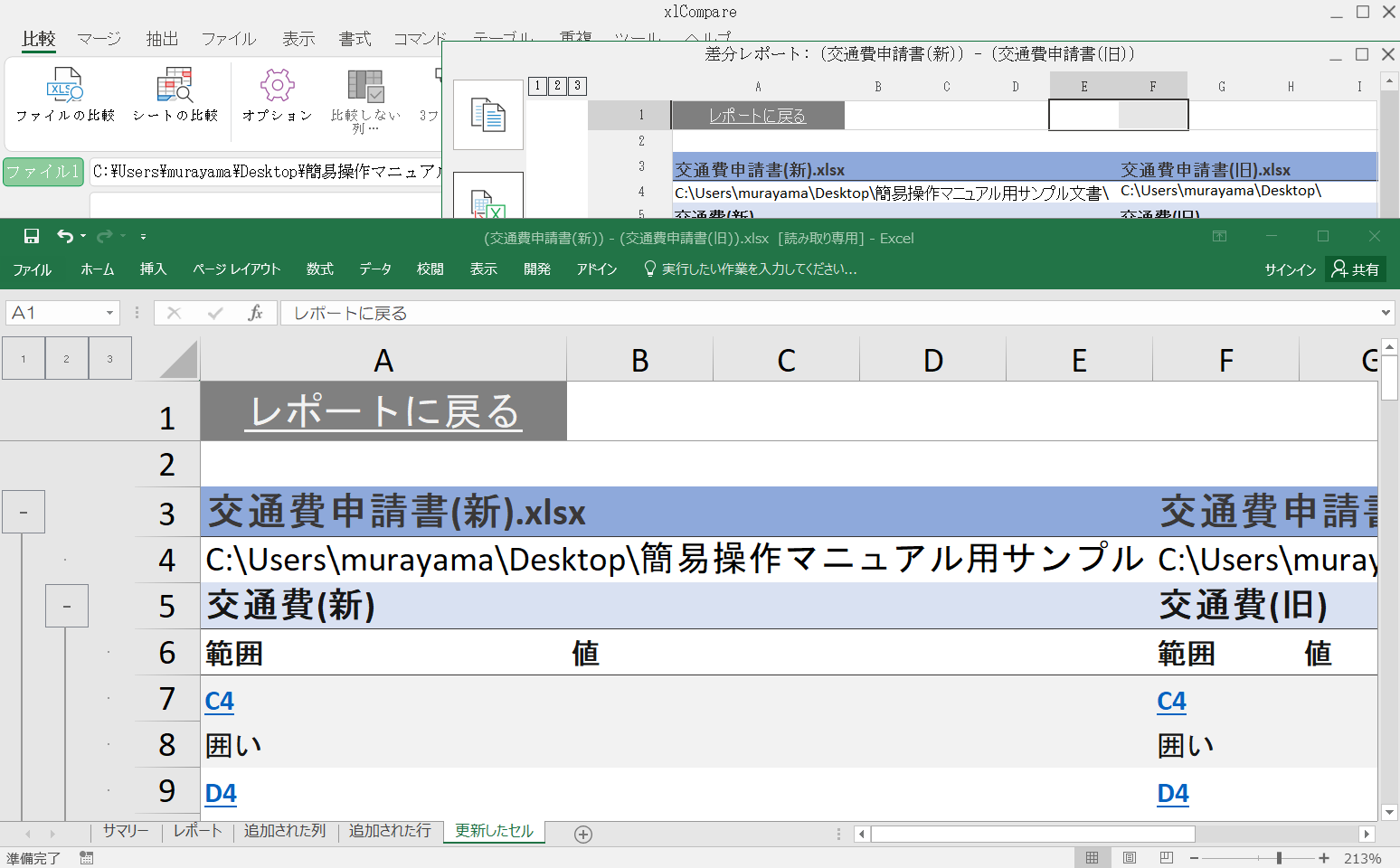Click column A header in Excel
This screenshot has height=868, width=1400.
[x=383, y=360]
